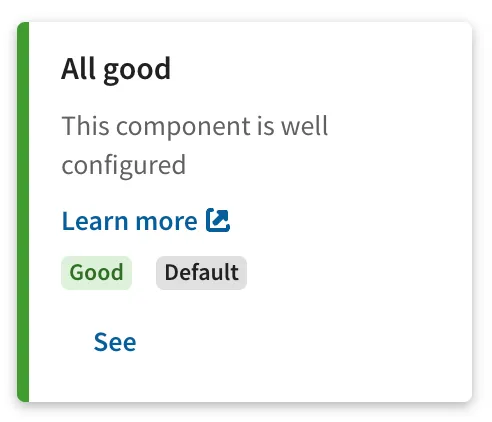
Task: Click the green Good status badge
Action: tap(96, 273)
